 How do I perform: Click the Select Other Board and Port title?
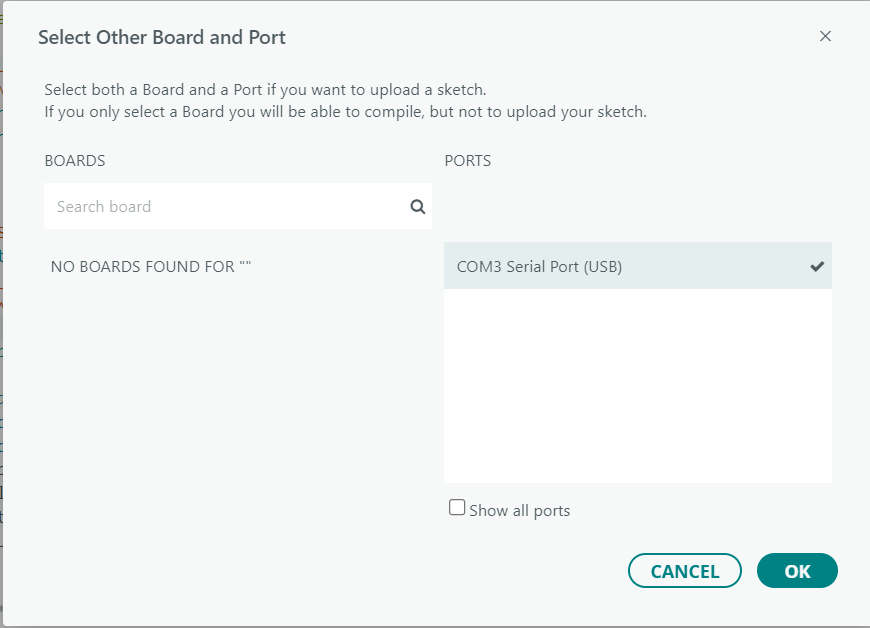(x=162, y=38)
